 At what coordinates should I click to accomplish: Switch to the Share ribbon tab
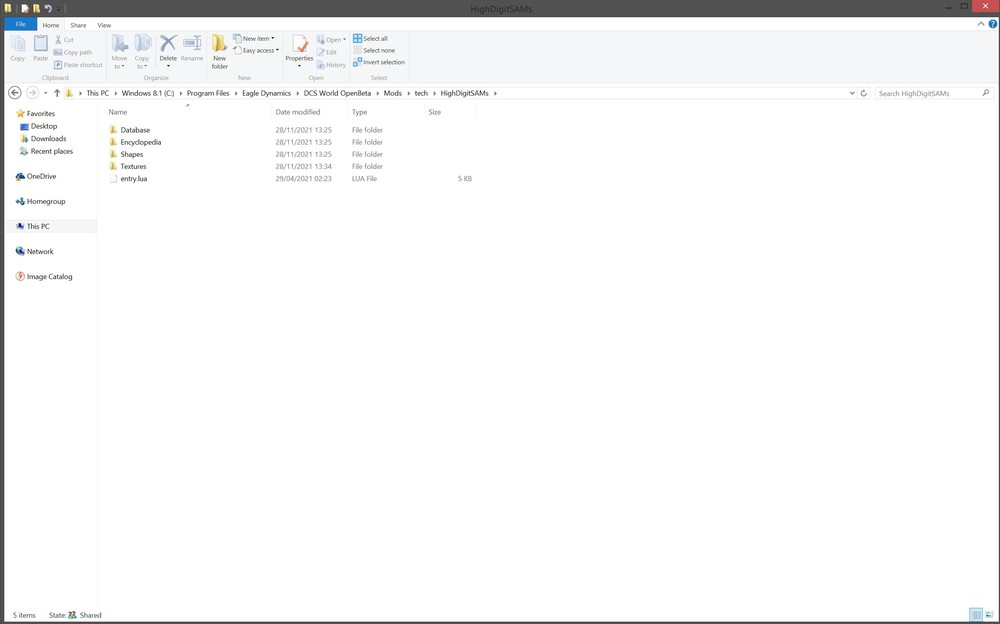click(78, 25)
